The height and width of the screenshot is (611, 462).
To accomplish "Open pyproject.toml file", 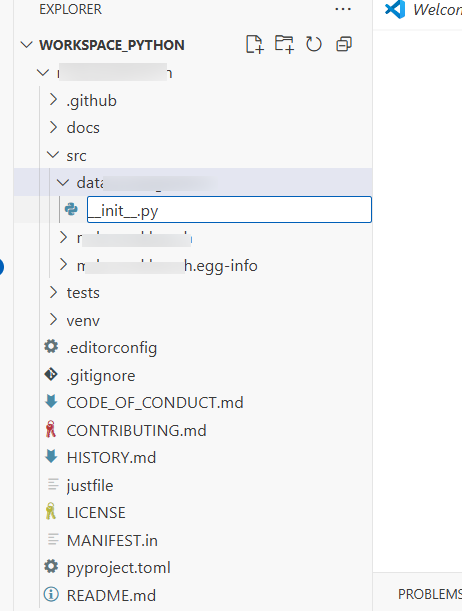I will tap(118, 568).
